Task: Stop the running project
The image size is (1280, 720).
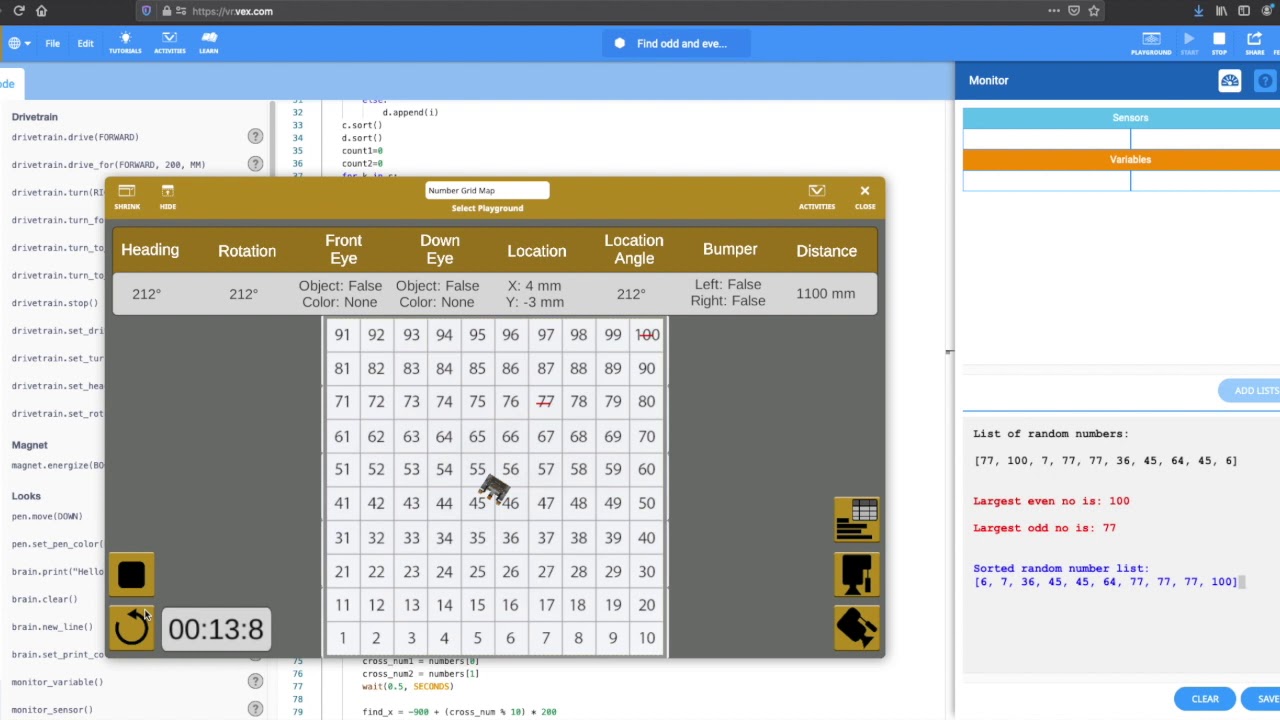Action: coord(1219,43)
